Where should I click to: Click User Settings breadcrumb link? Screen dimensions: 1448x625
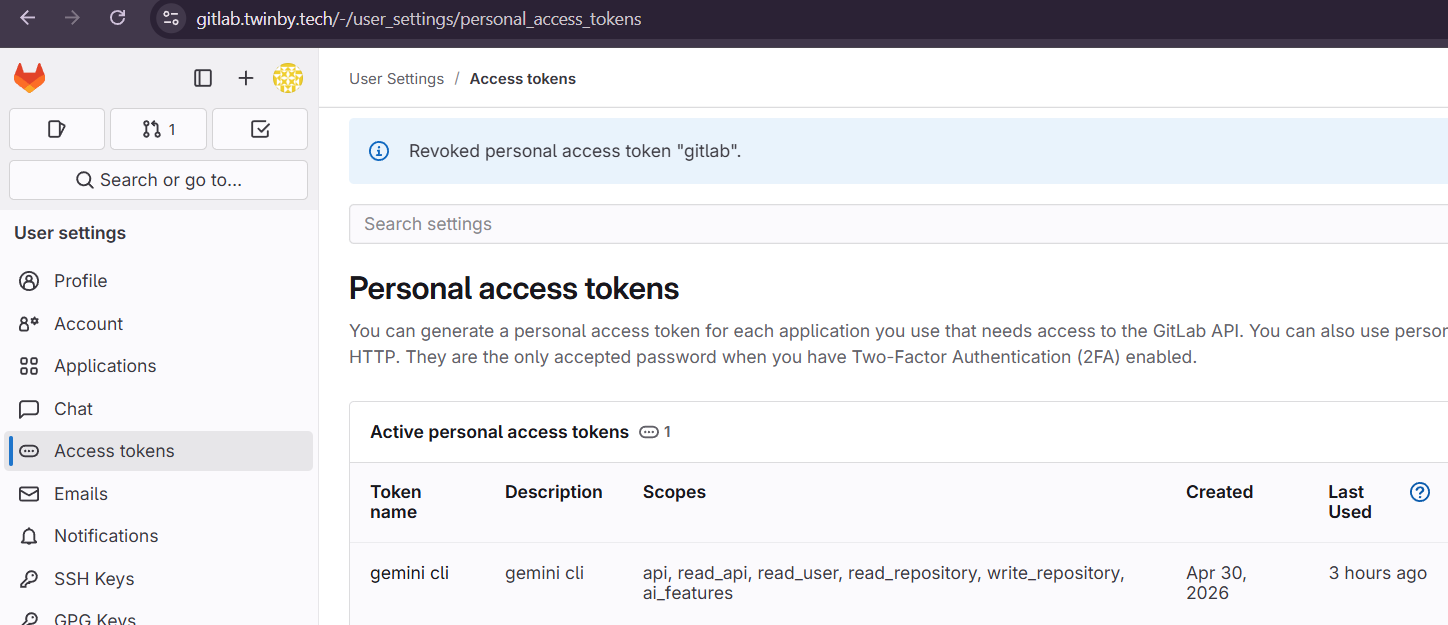[x=396, y=79]
